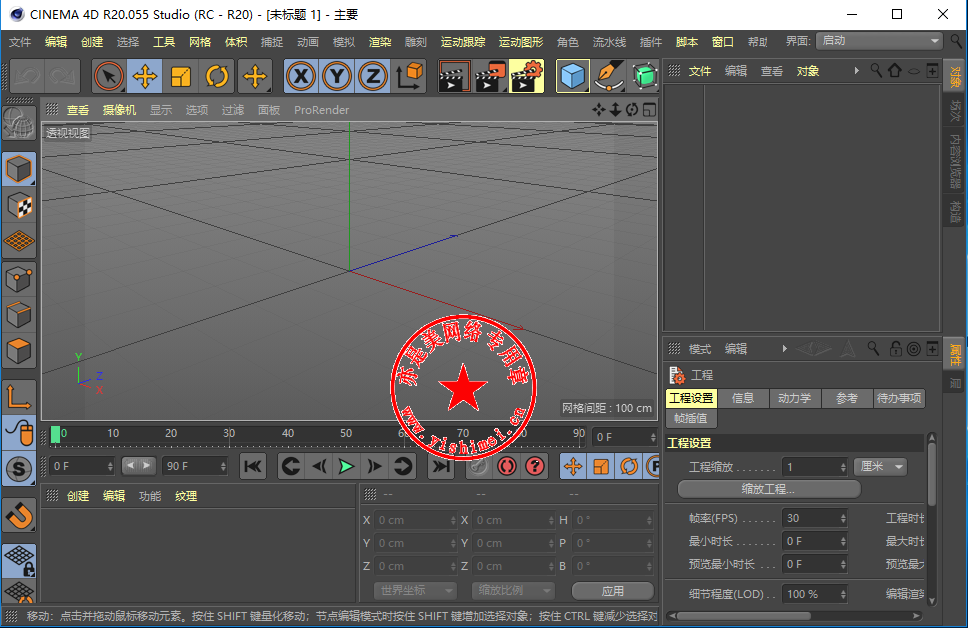Toggle the tweak mouse mode icon
The height and width of the screenshot is (628, 968).
coord(19,432)
